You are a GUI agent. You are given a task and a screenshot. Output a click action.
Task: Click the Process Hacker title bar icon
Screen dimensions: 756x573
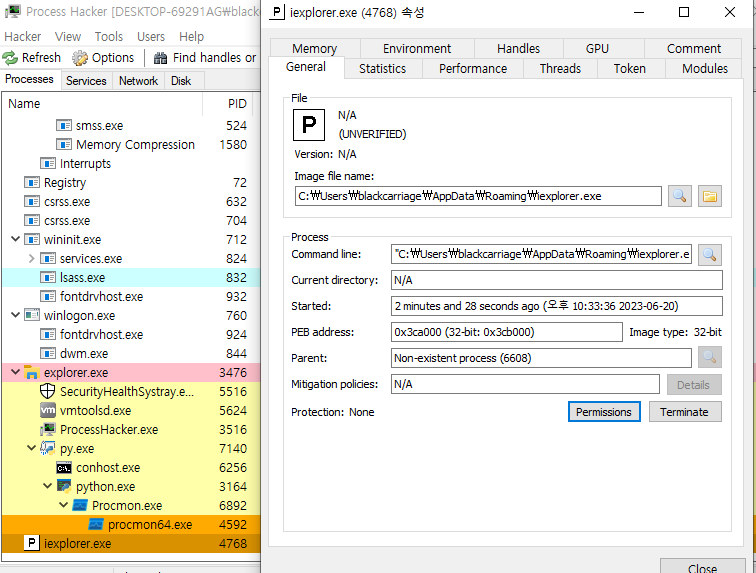(13, 11)
